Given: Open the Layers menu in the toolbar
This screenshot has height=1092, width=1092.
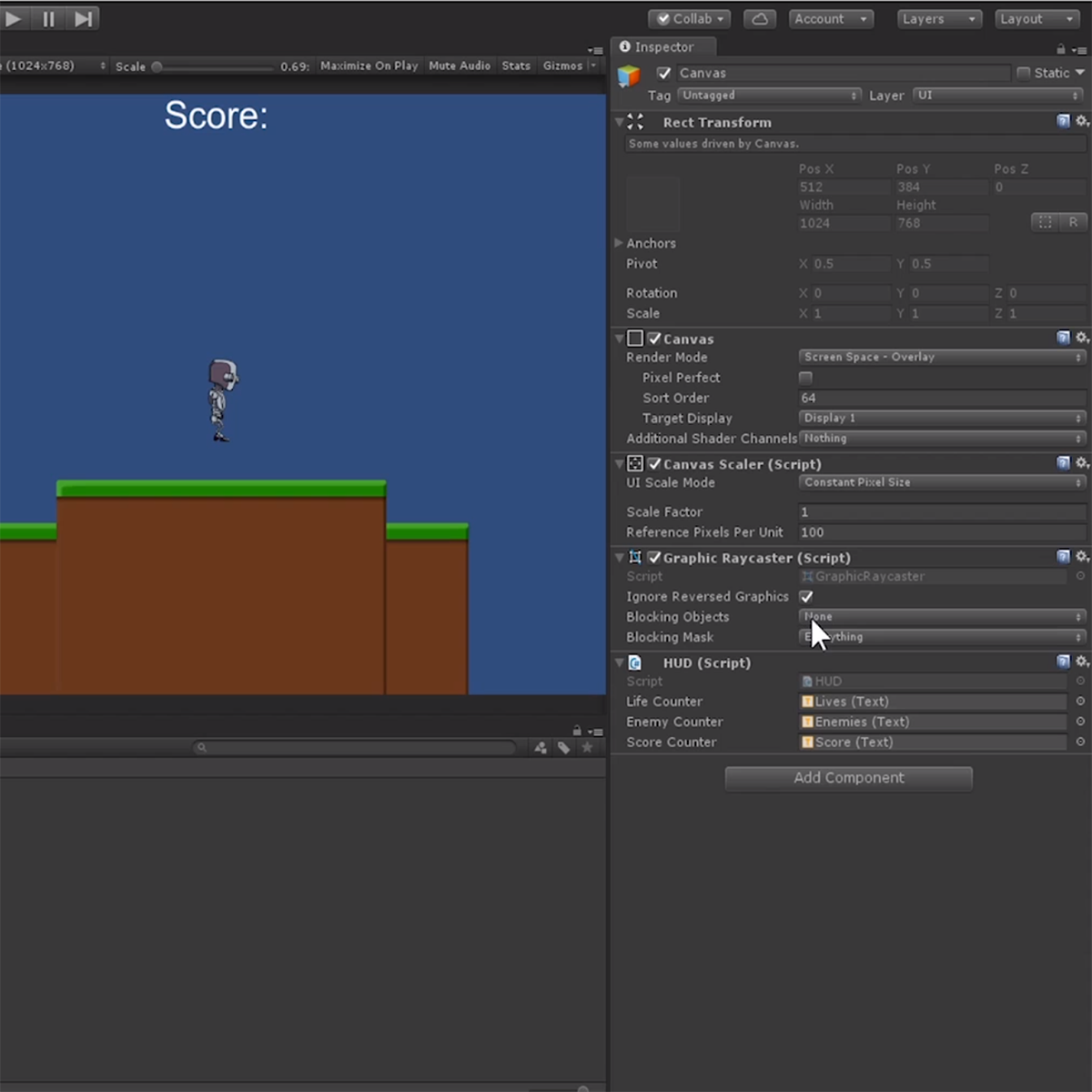Looking at the screenshot, I should (939, 18).
